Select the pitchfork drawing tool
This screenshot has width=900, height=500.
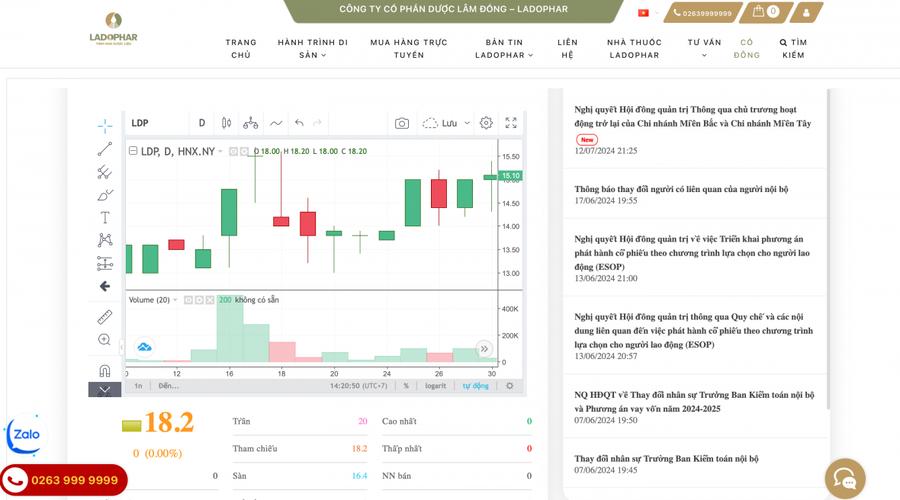[104, 172]
